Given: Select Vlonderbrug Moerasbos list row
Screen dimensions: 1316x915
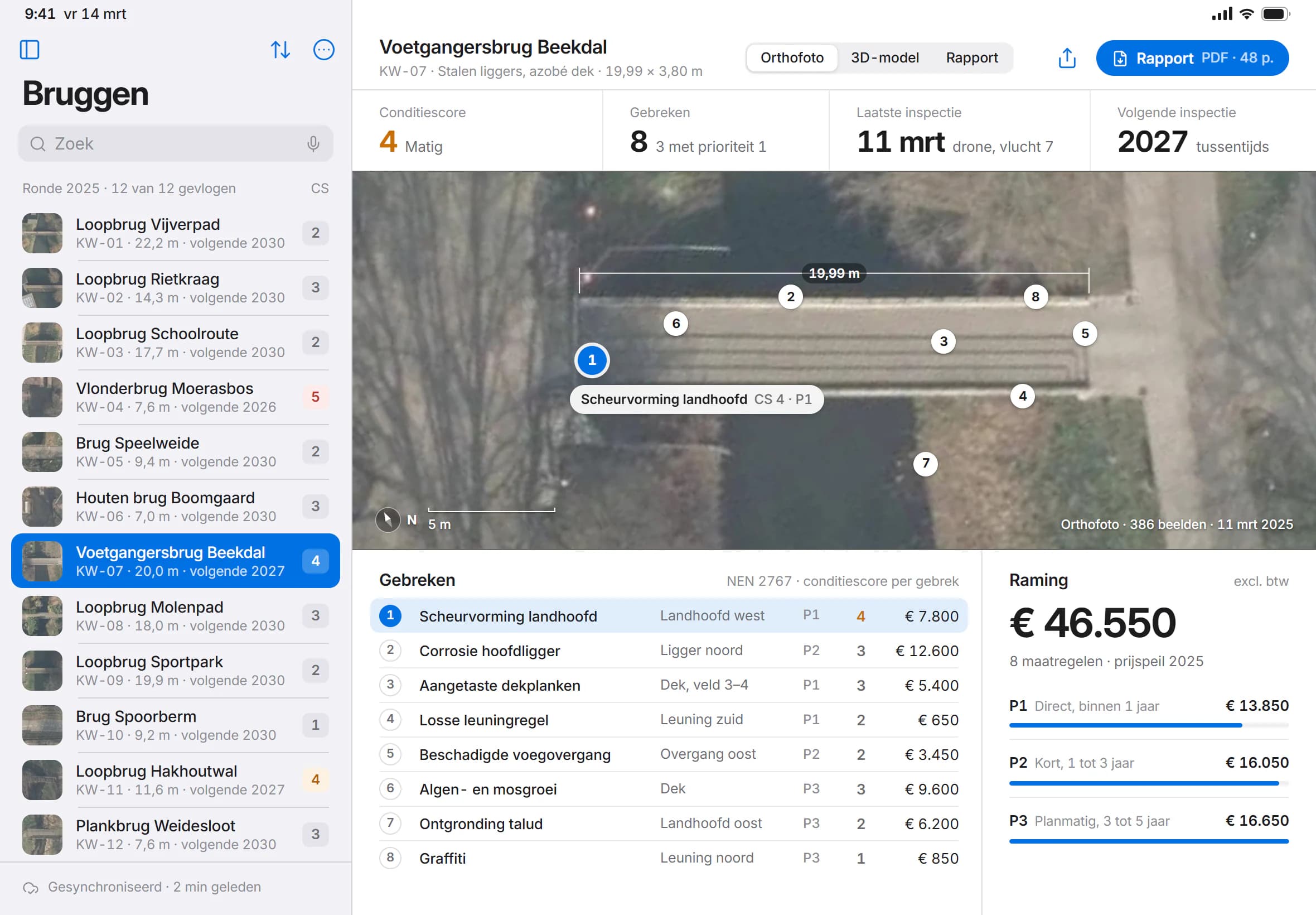Looking at the screenshot, I should pos(175,397).
